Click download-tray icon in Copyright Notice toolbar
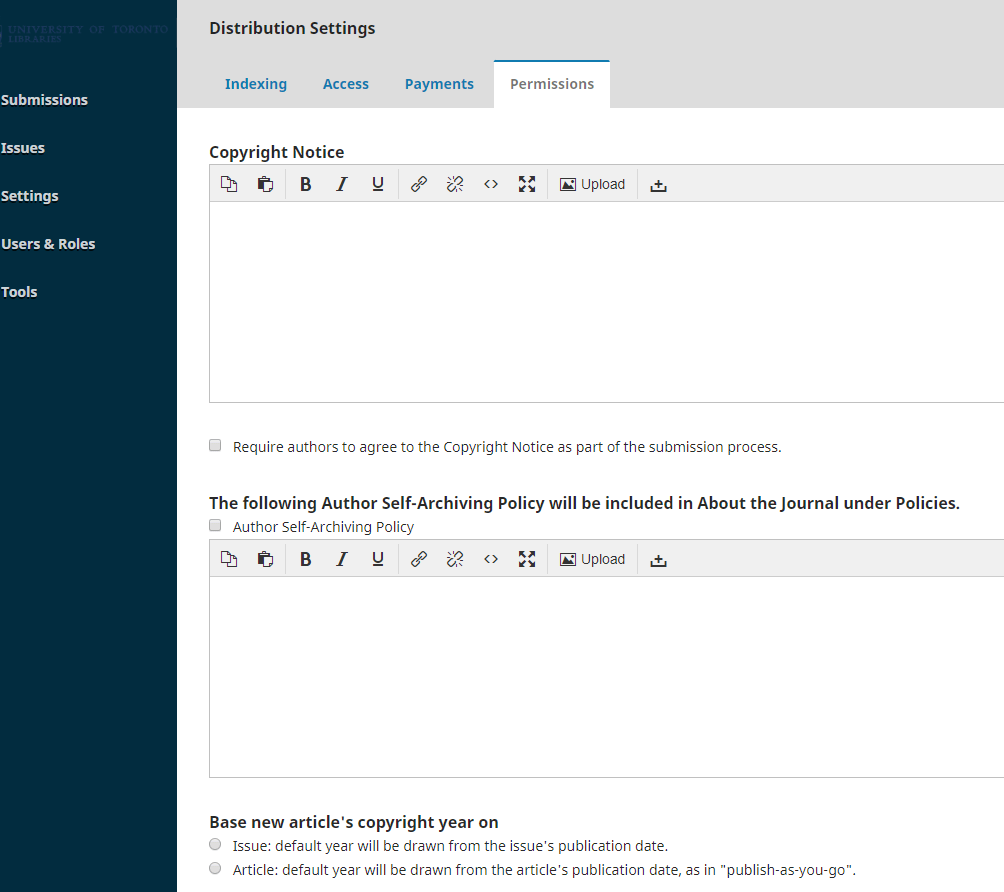1004x892 pixels. [658, 185]
